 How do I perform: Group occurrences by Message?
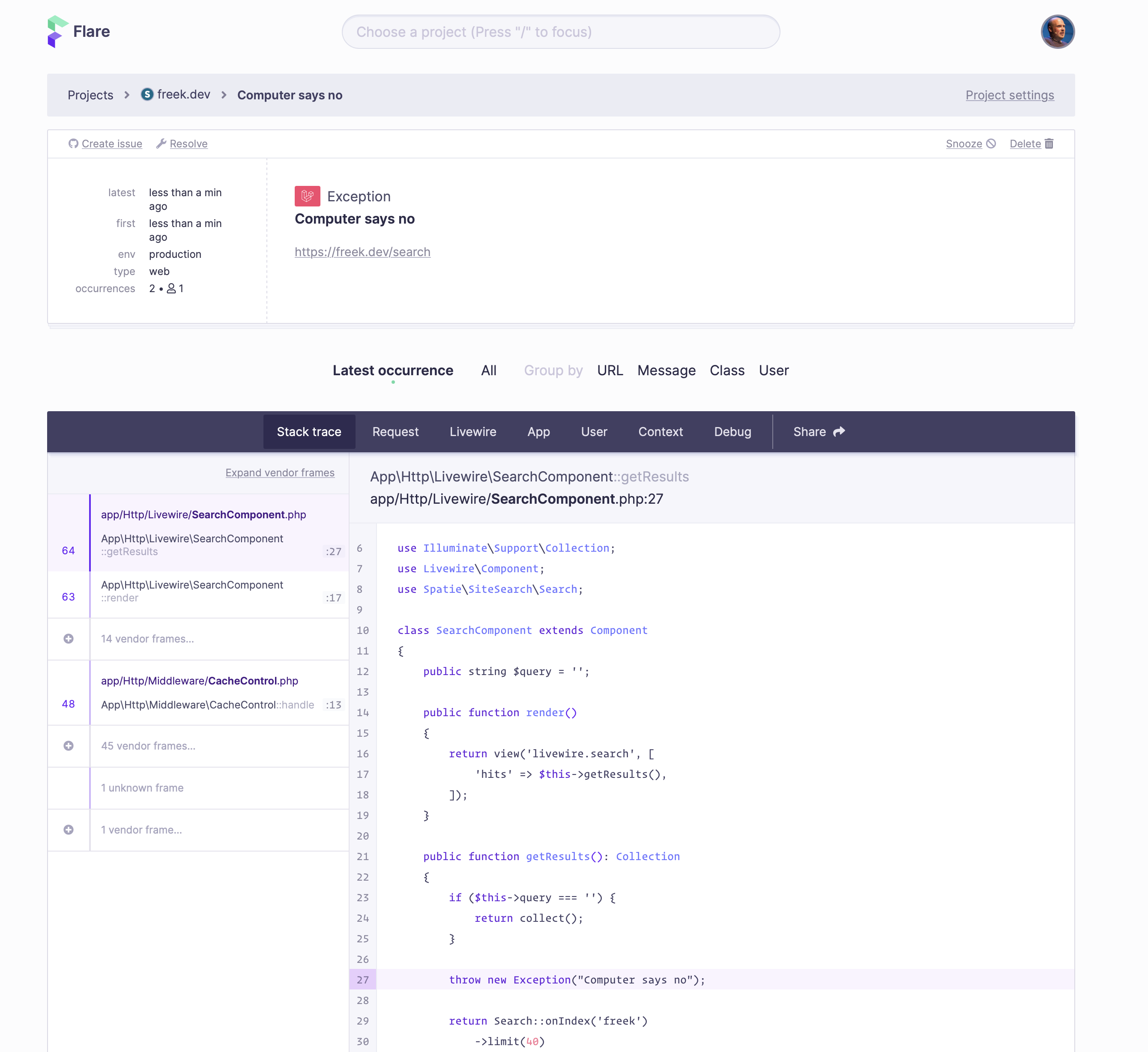tap(666, 371)
